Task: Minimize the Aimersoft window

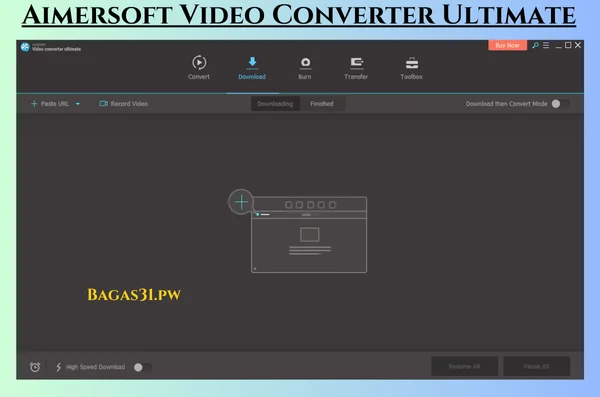Action: pos(558,46)
